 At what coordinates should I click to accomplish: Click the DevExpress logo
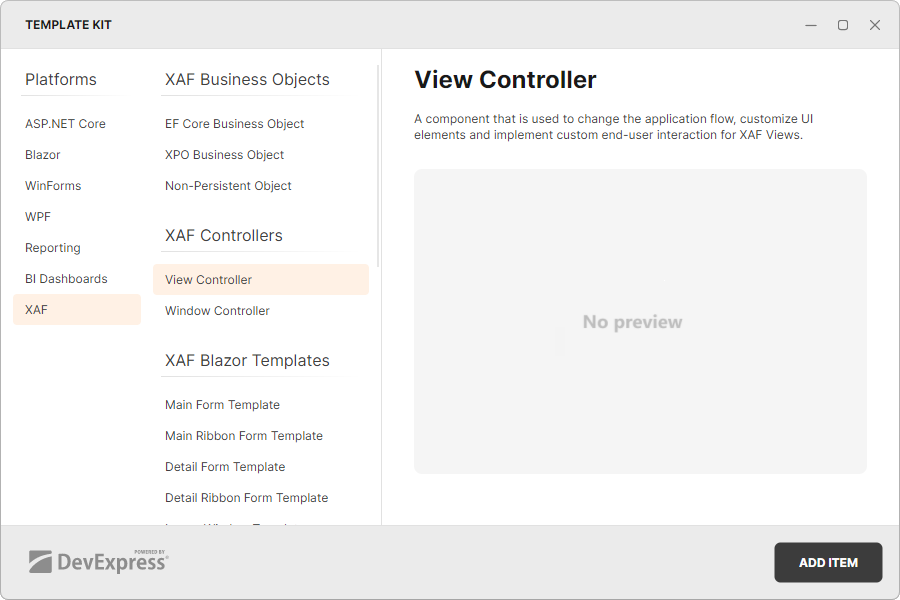(x=99, y=562)
